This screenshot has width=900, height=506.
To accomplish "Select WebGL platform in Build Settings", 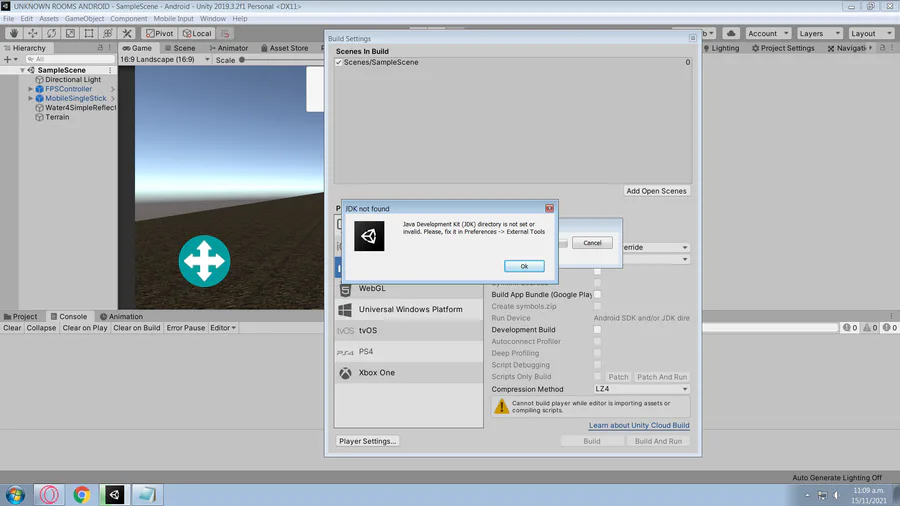I will tap(409, 288).
